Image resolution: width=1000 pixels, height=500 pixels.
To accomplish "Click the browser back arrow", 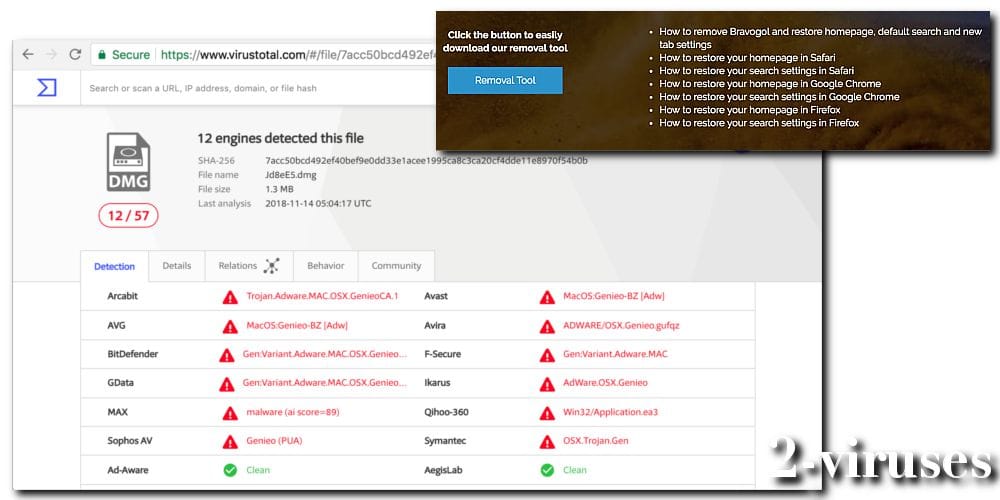I will (27, 55).
